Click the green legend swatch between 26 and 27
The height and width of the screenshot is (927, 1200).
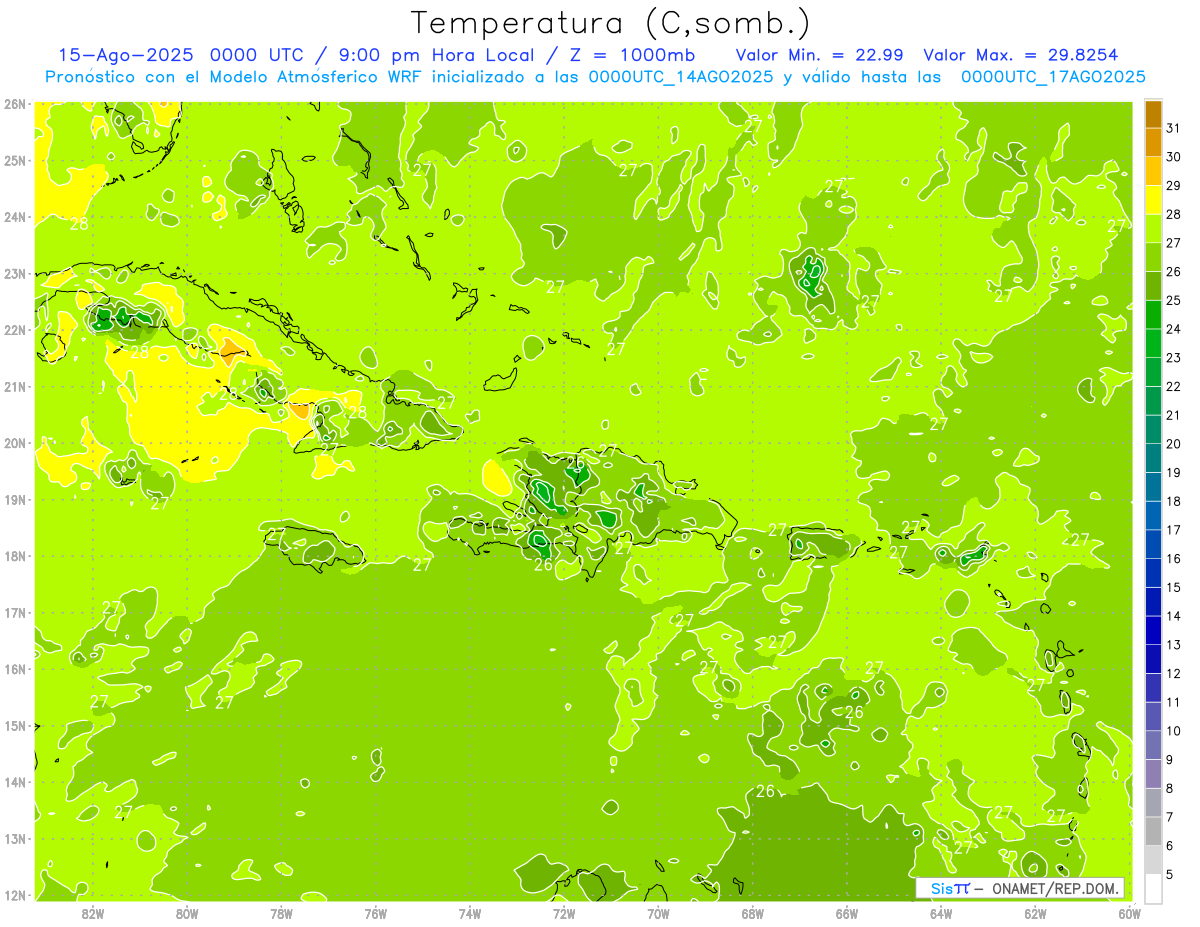(x=1153, y=257)
